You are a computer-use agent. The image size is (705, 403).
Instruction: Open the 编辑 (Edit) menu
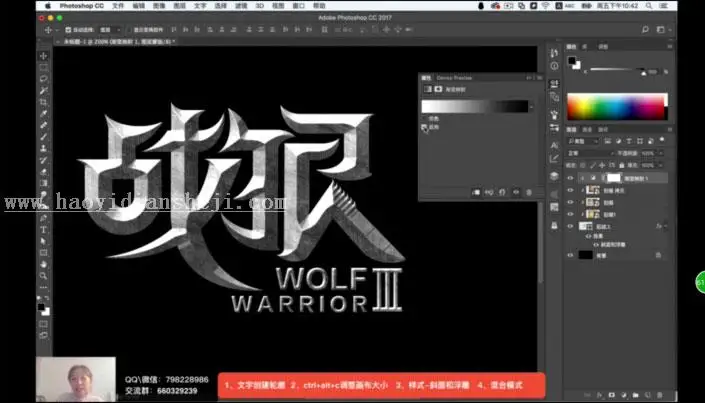coord(139,6)
